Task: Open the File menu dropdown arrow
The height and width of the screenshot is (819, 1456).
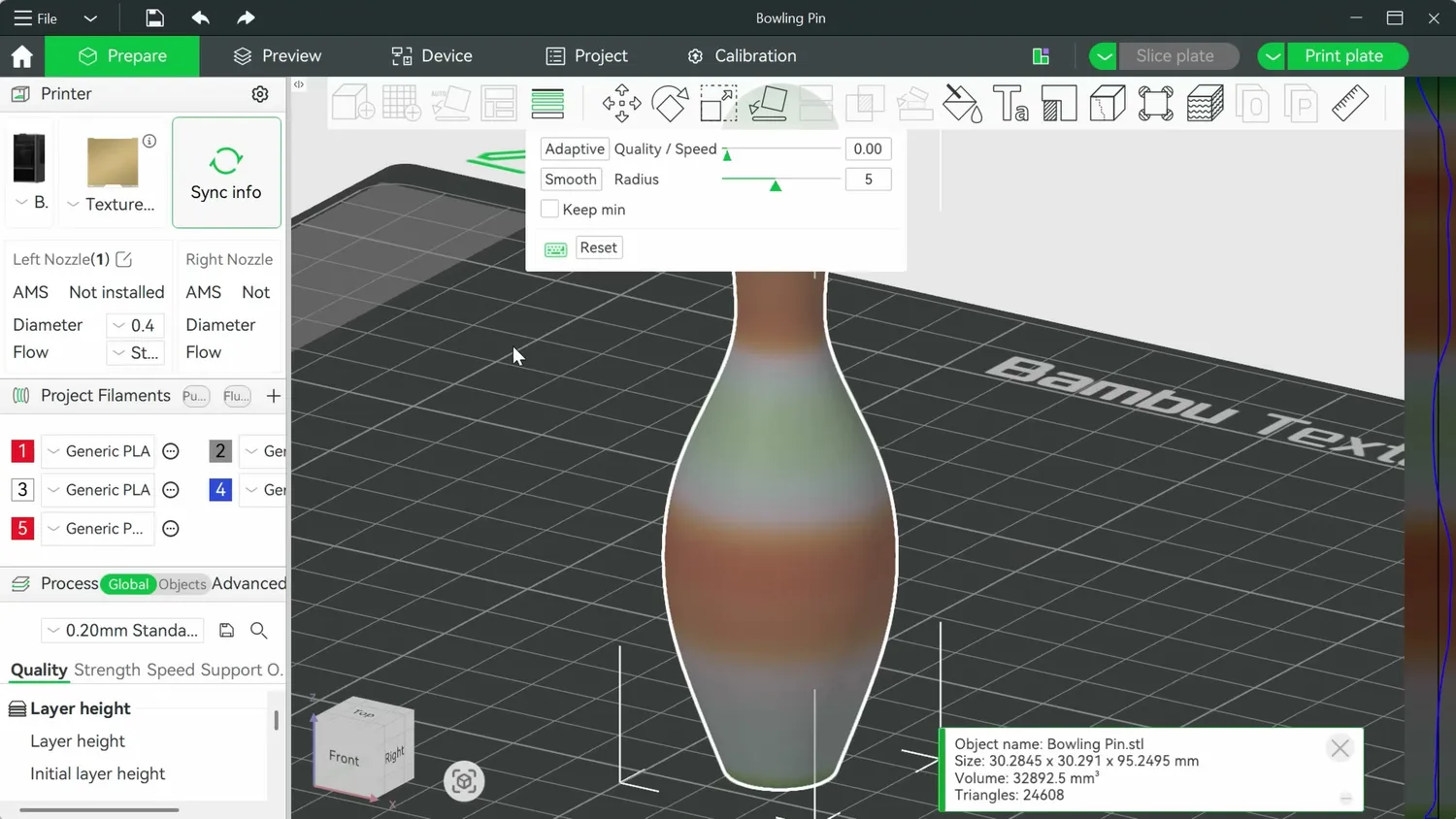Action: pos(90,18)
